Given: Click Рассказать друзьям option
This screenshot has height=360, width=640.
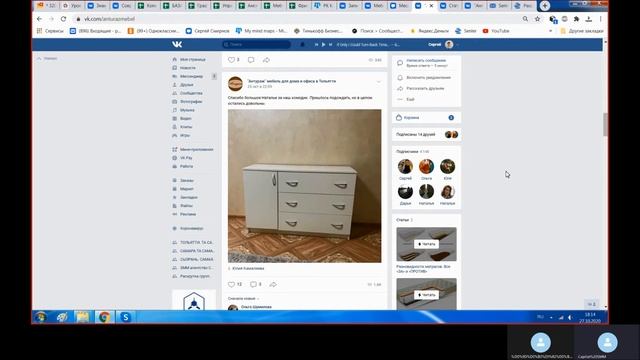Looking at the screenshot, I should click(x=425, y=89).
